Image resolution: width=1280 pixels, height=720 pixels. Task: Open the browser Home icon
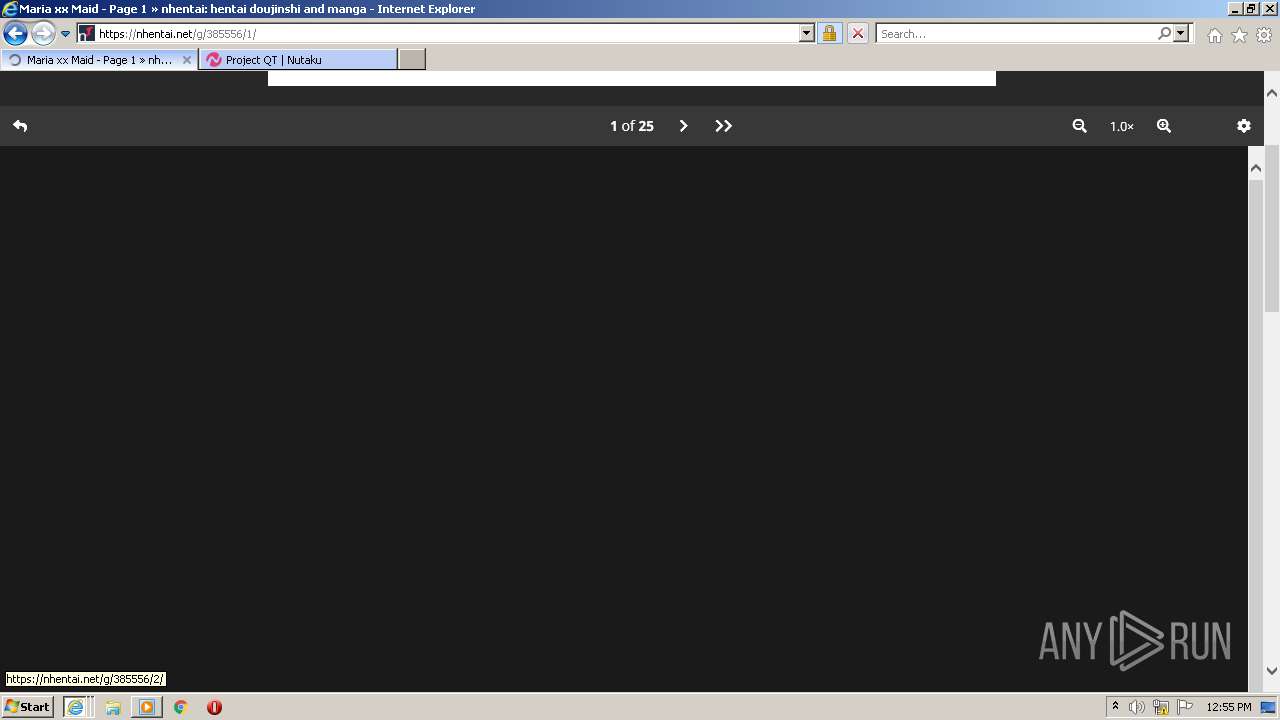tap(1214, 35)
